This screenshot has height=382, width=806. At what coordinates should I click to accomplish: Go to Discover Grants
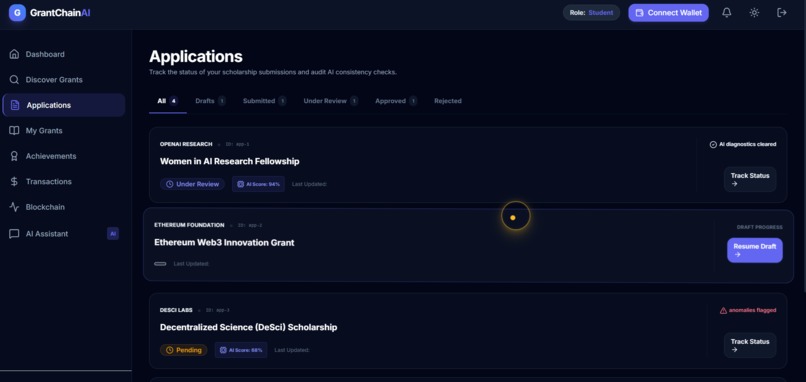coord(64,80)
